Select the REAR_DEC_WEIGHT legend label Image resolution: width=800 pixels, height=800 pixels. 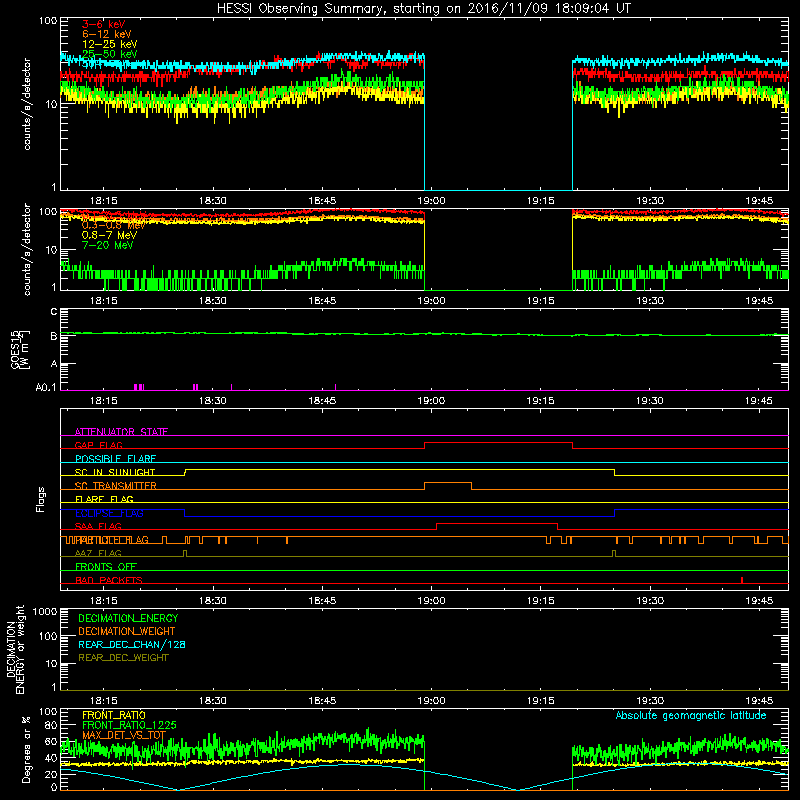tap(123, 658)
